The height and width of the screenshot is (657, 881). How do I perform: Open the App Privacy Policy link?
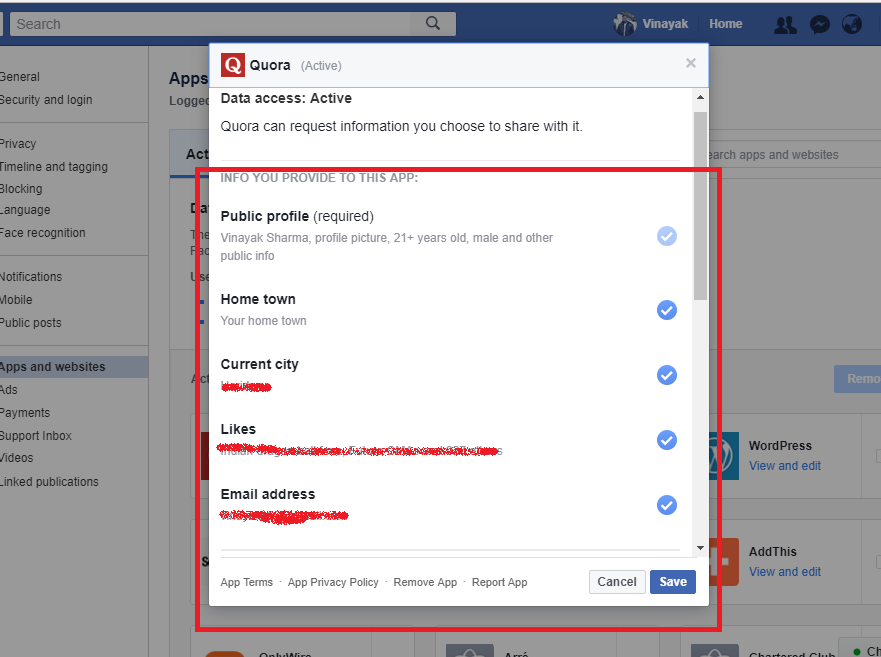click(333, 582)
